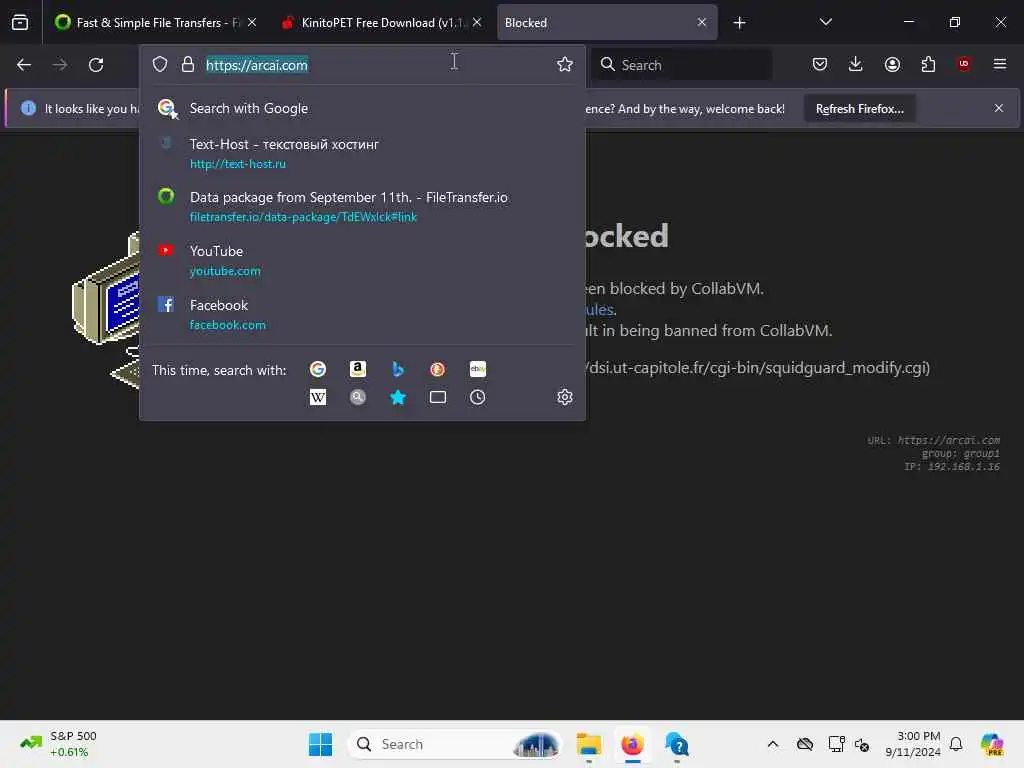The width and height of the screenshot is (1024, 768).
Task: Open the Extensions panel
Action: pos(928,64)
